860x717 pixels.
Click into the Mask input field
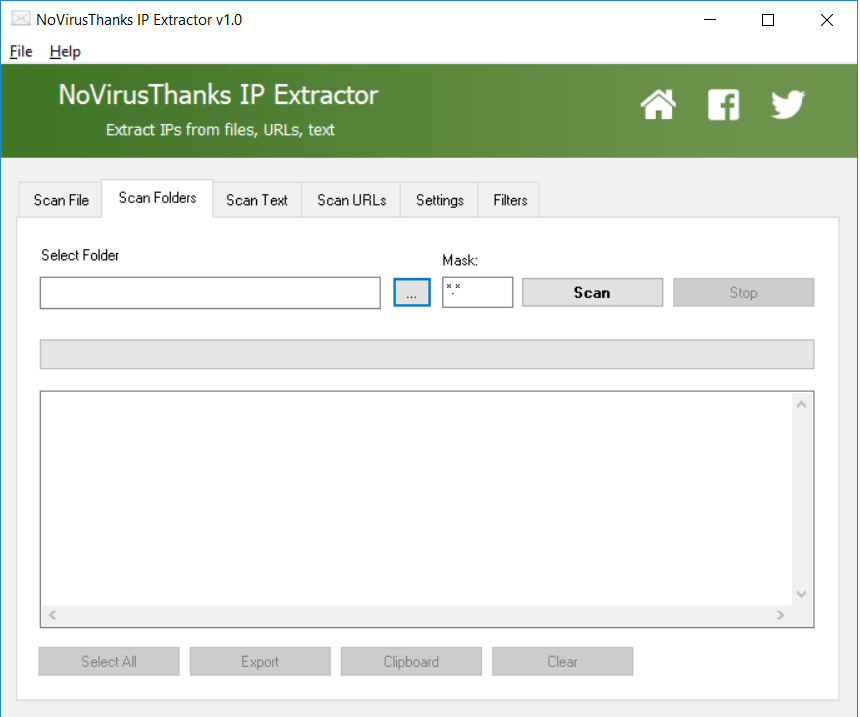[x=478, y=292]
